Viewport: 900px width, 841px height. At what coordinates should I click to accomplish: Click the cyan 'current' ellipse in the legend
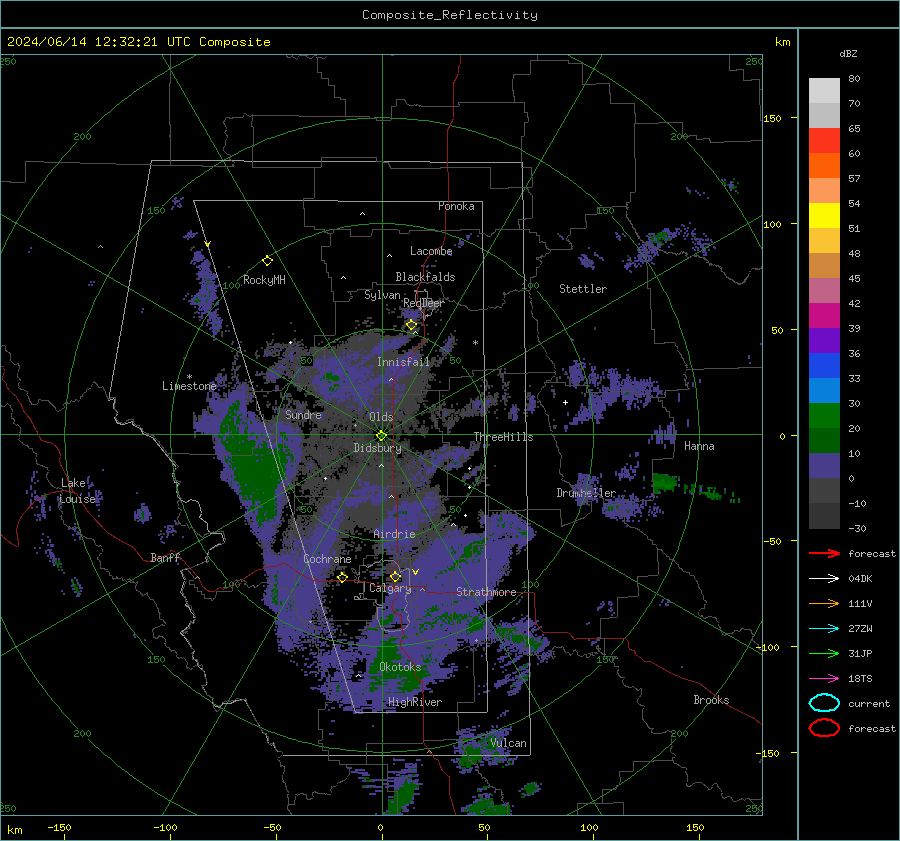point(824,703)
